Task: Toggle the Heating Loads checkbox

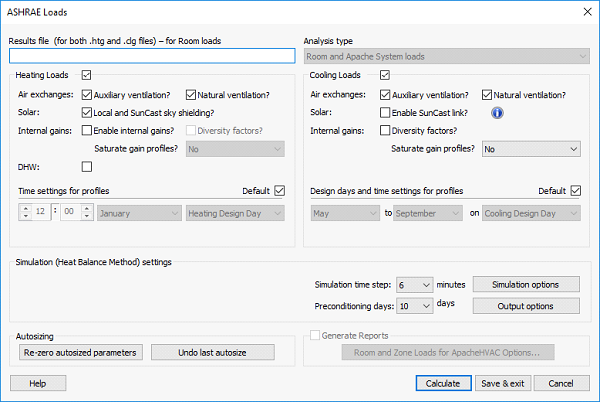Action: (87, 75)
